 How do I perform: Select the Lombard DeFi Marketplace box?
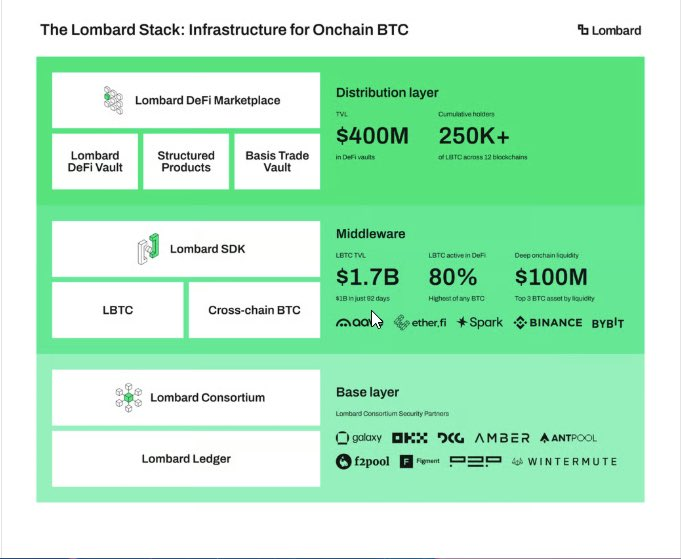click(186, 100)
